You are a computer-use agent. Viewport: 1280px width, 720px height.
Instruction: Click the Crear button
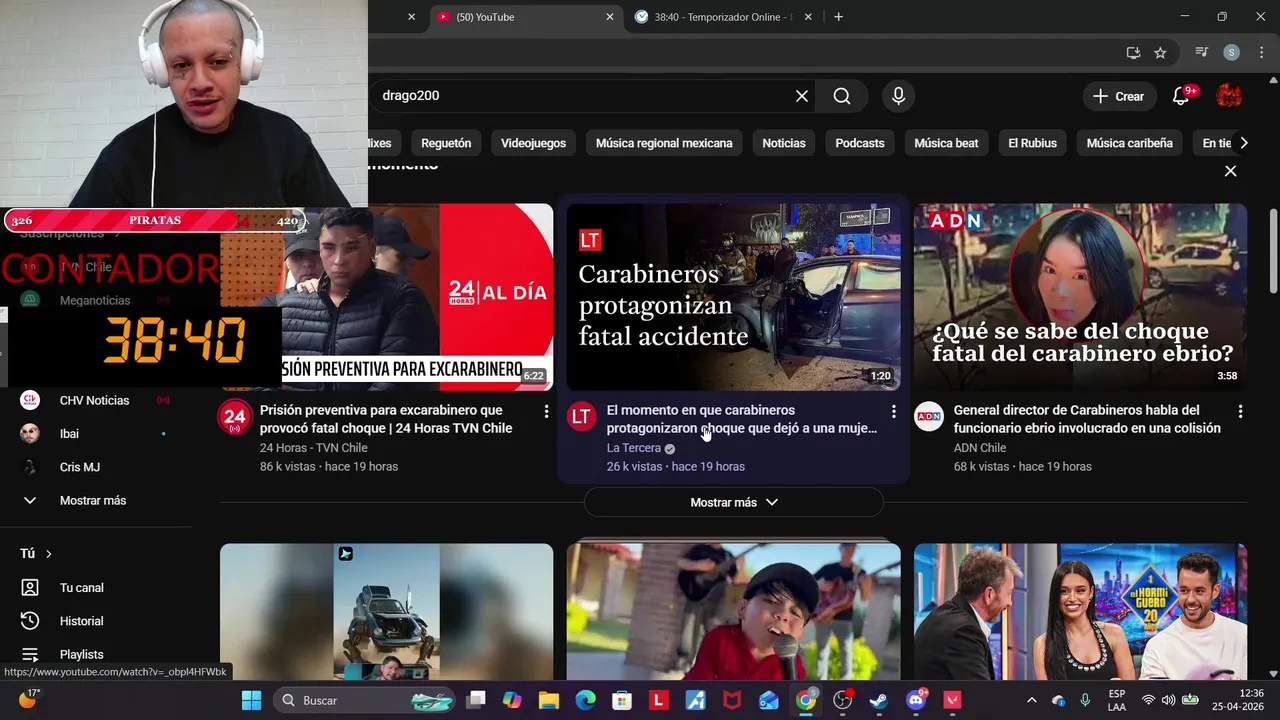pyautogui.click(x=1118, y=96)
